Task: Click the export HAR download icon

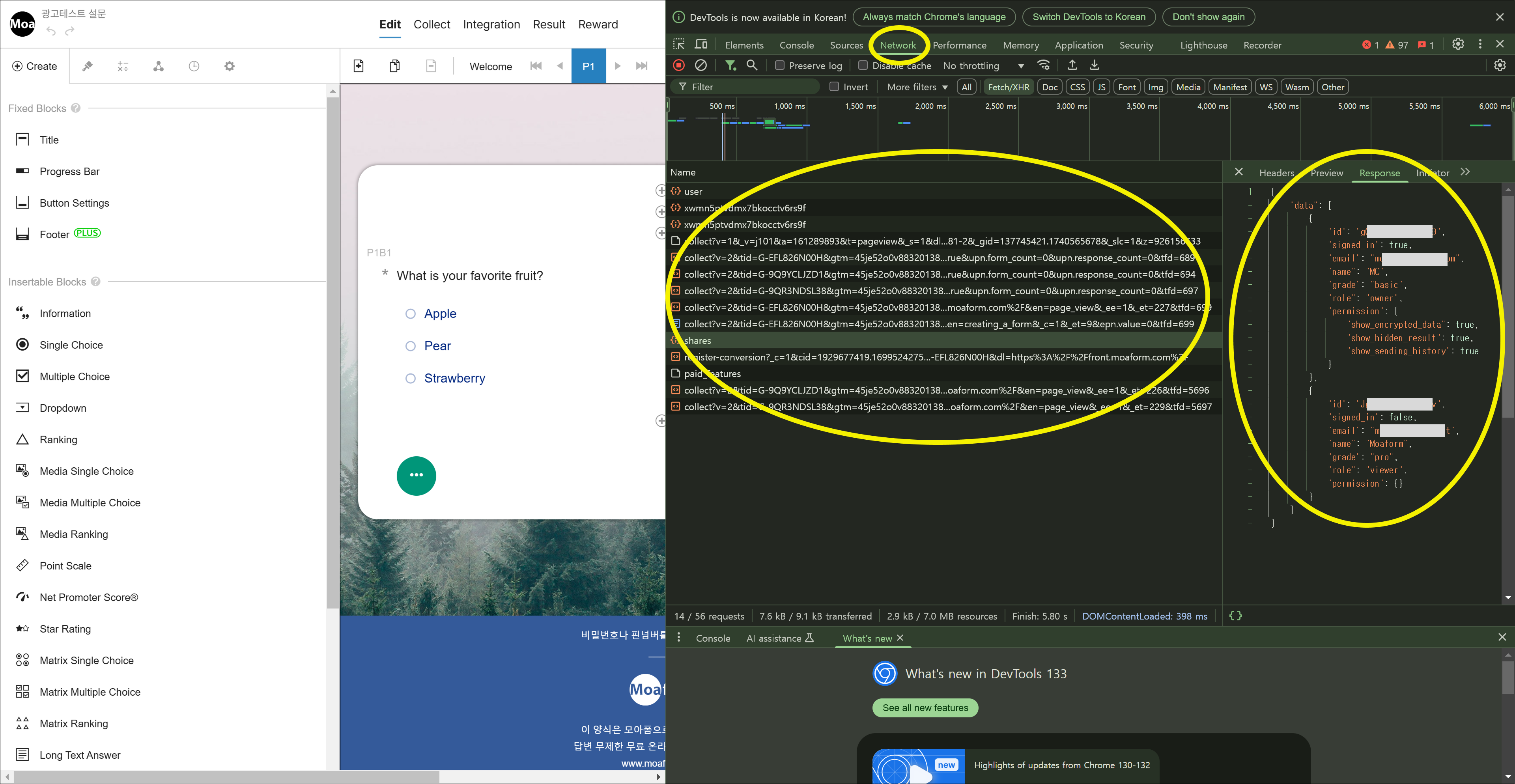Action: 1095,65
